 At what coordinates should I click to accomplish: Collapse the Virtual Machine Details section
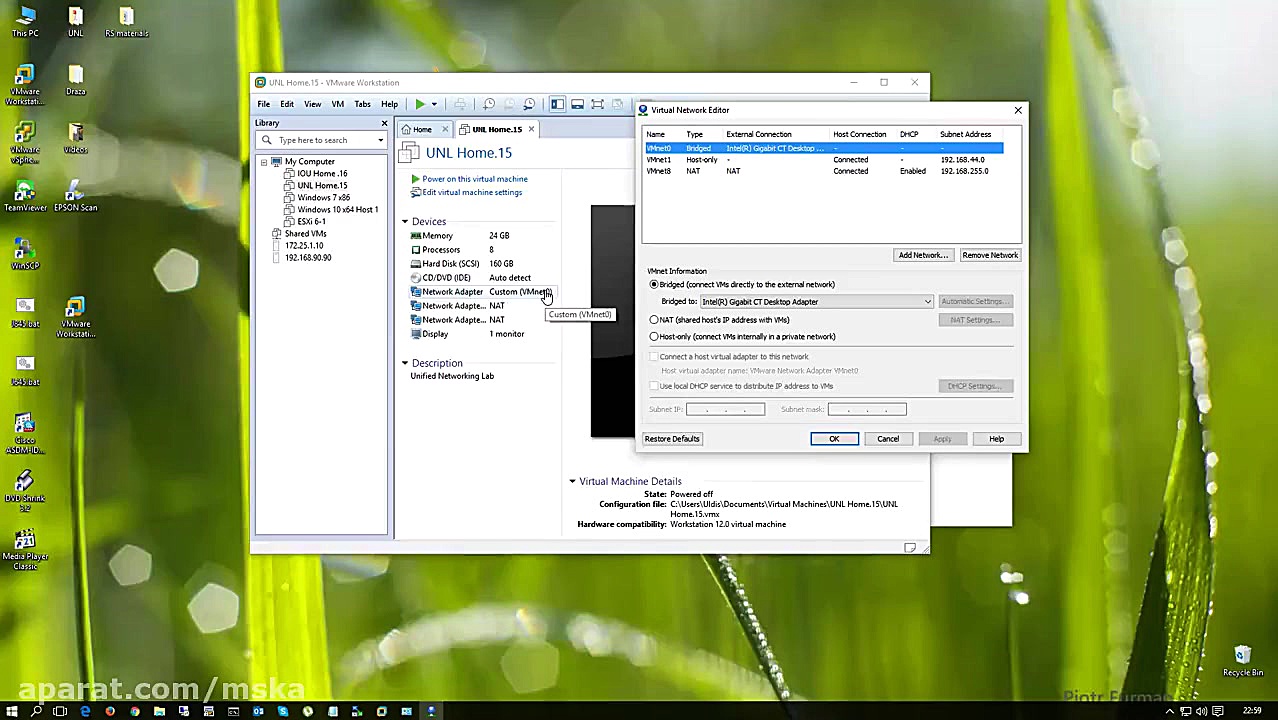[572, 482]
